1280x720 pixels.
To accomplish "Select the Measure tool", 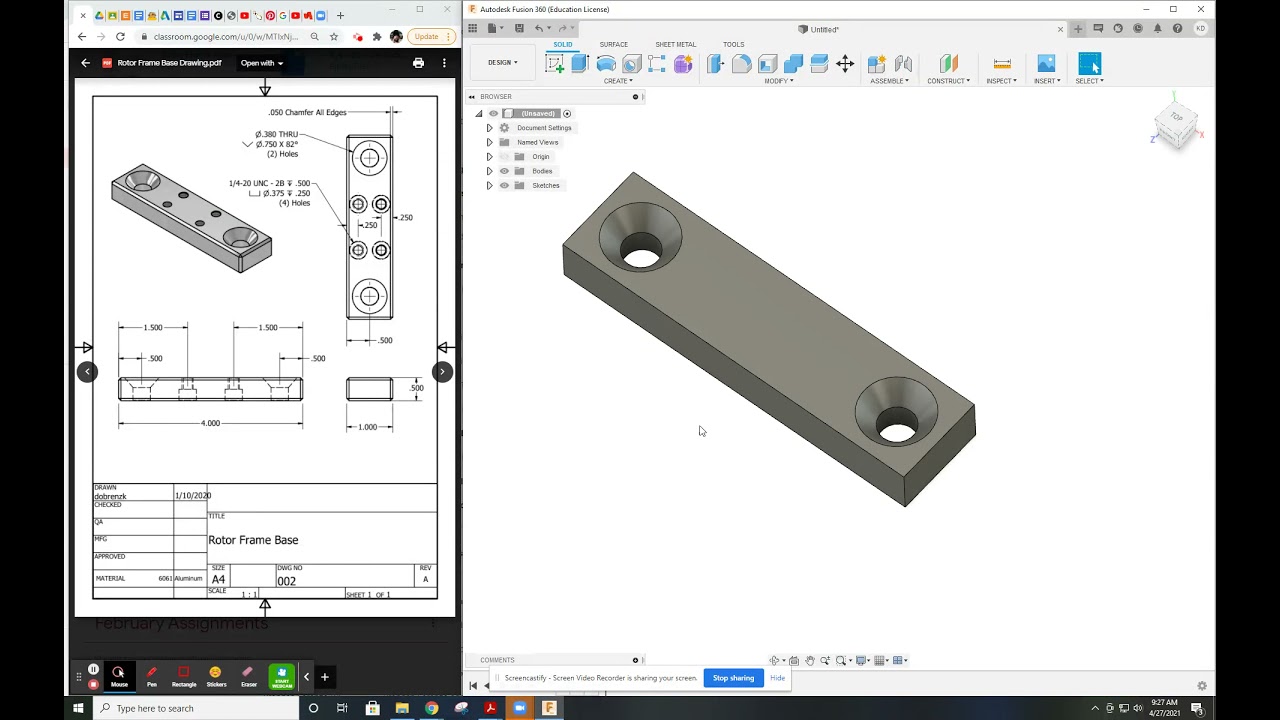I will [1002, 64].
